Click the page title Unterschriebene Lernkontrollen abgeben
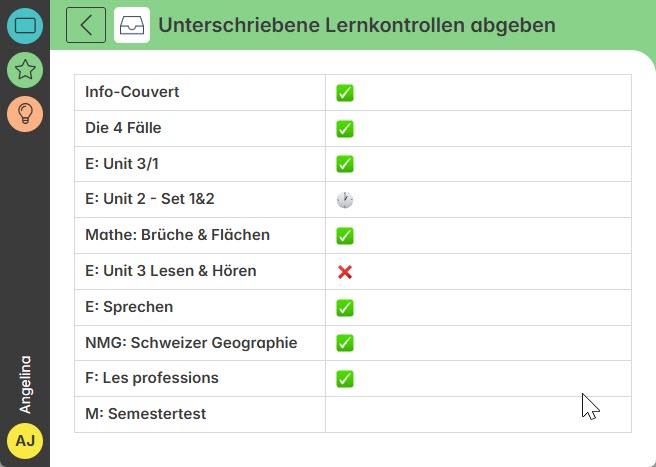 (357, 25)
